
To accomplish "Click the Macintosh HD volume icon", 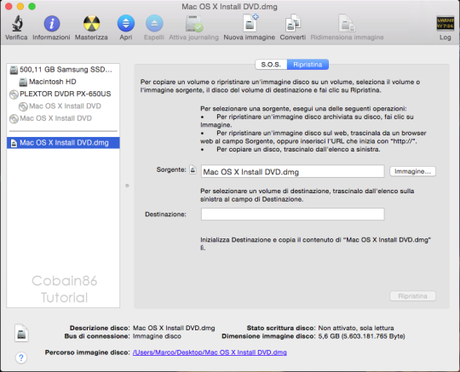I will [x=23, y=82].
